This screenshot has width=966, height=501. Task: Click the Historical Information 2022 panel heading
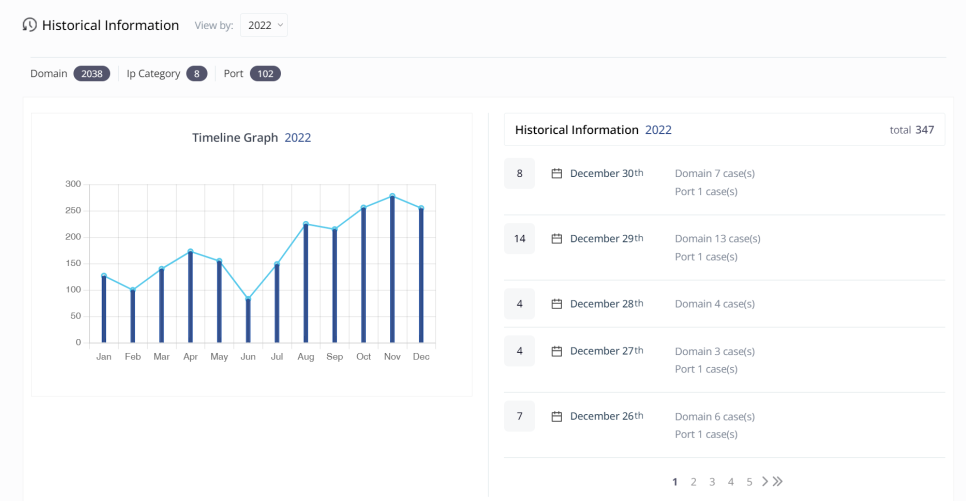point(593,130)
